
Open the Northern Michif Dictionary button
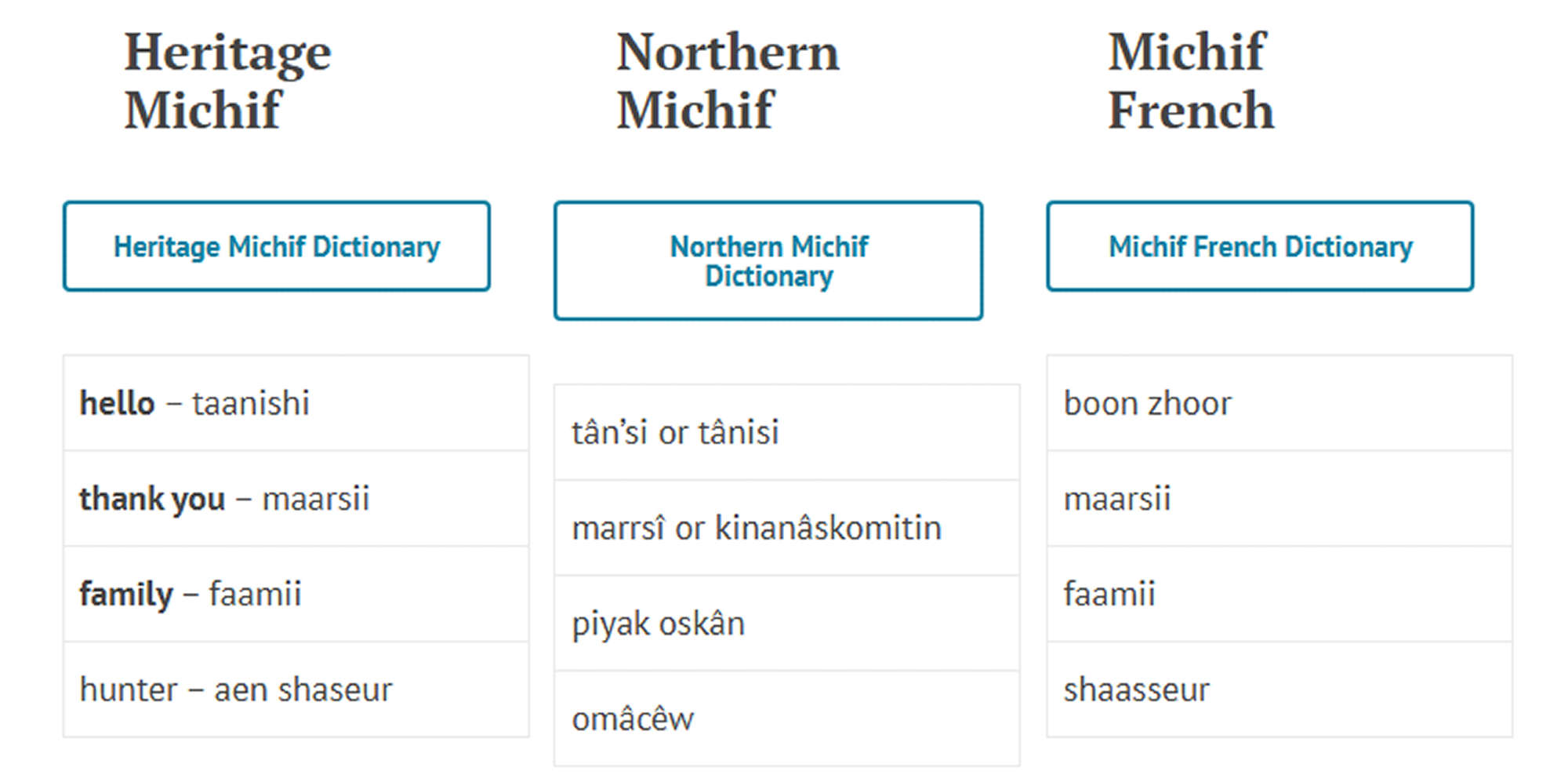click(768, 260)
